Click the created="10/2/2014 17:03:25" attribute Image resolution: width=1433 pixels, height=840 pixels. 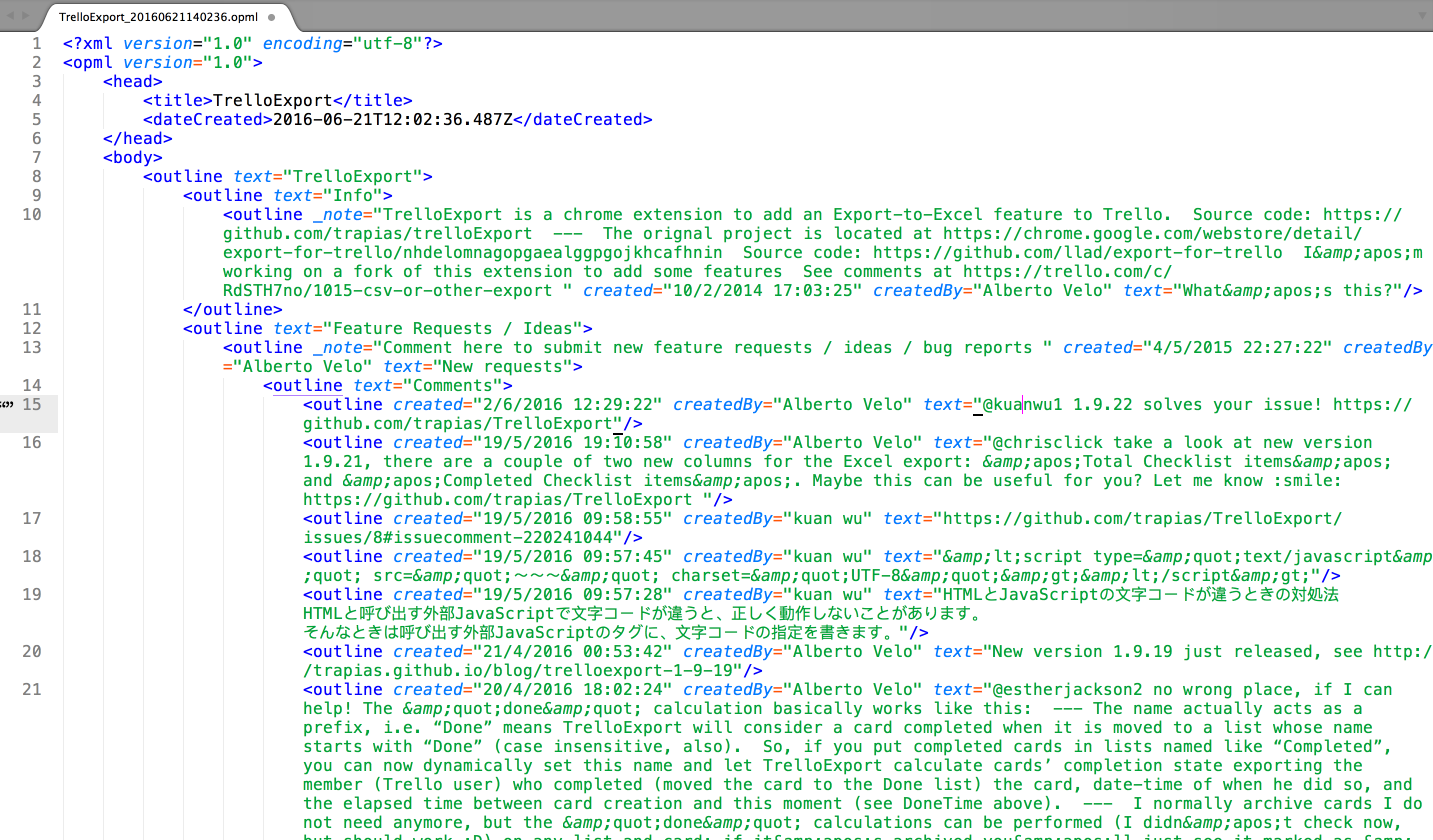tap(723, 290)
